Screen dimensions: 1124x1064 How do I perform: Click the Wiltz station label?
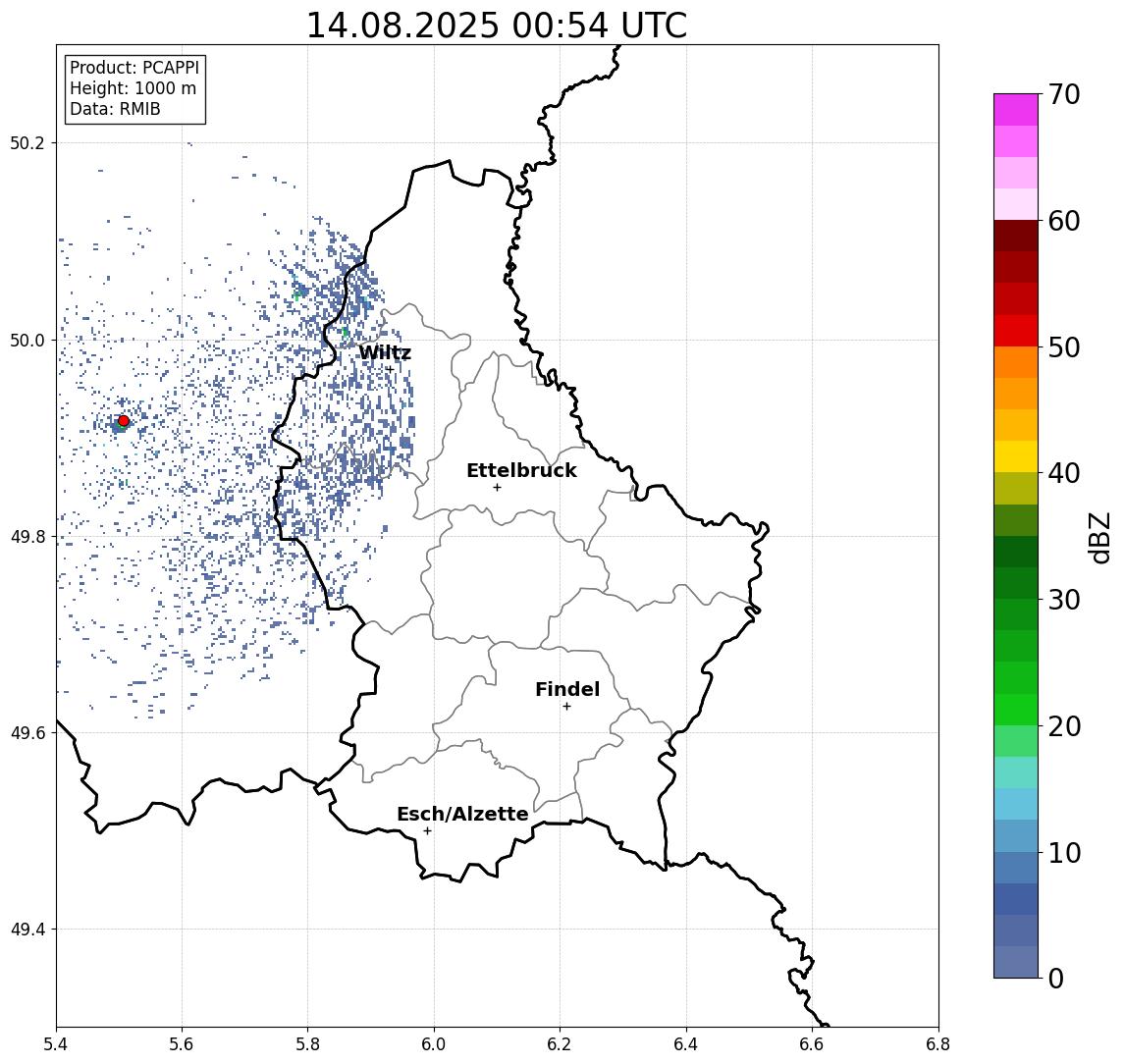[385, 352]
